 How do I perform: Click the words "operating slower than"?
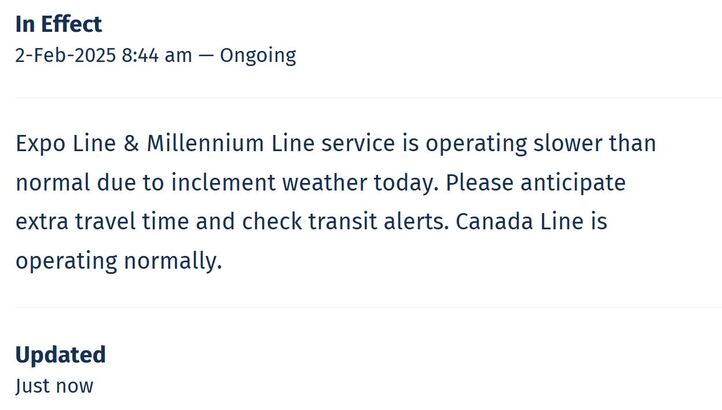(x=541, y=143)
